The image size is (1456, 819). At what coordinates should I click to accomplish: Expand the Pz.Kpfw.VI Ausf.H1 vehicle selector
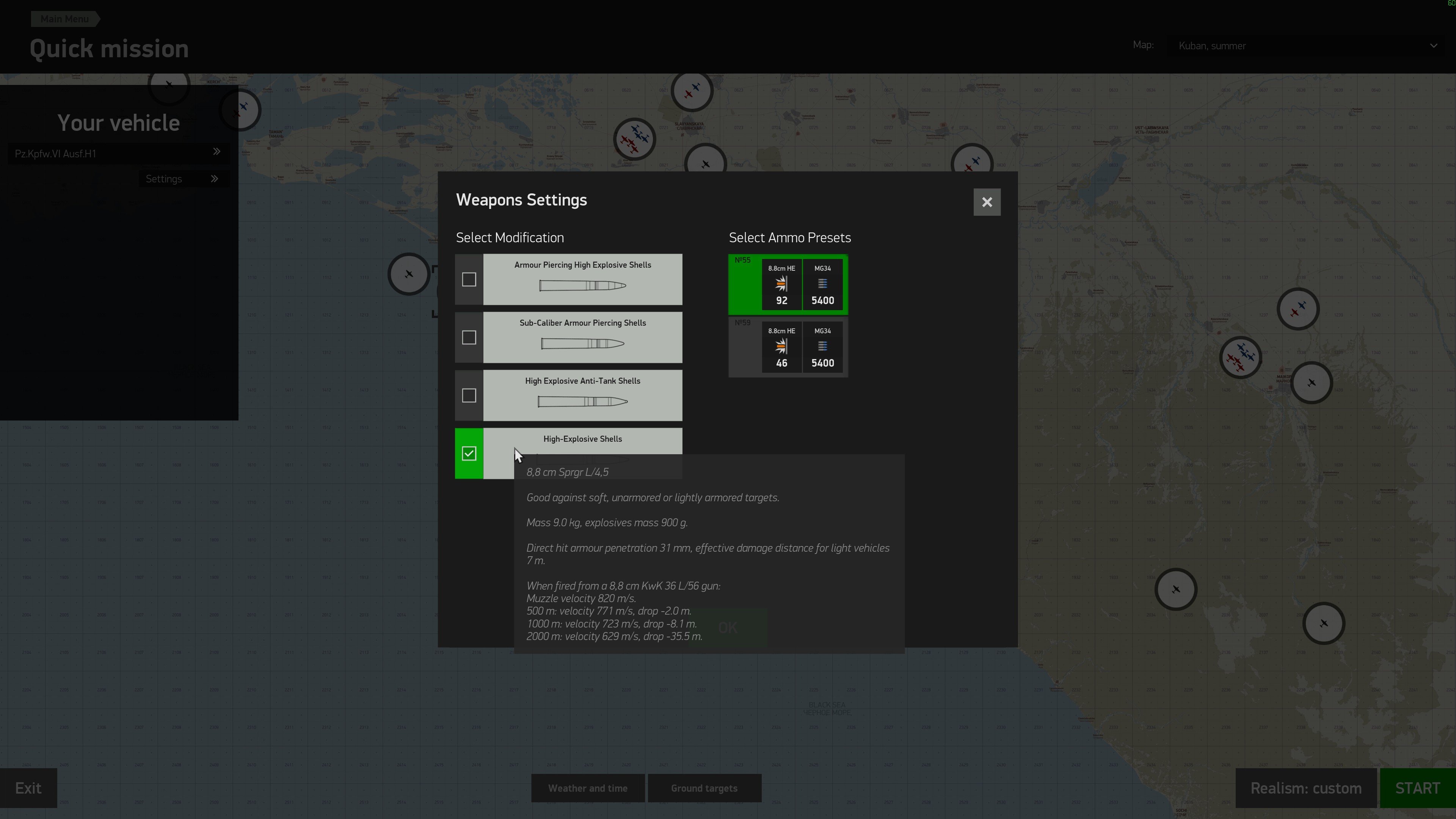[118, 153]
